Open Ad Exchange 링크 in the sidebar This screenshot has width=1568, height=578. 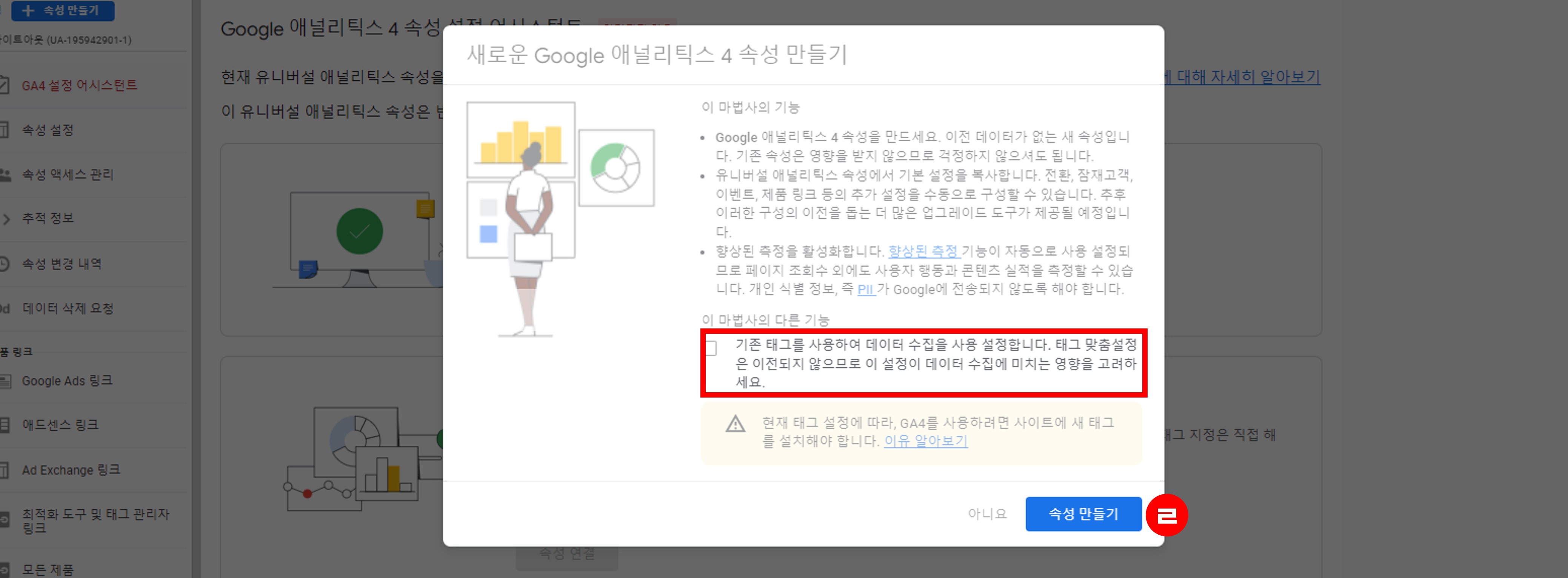tap(71, 470)
